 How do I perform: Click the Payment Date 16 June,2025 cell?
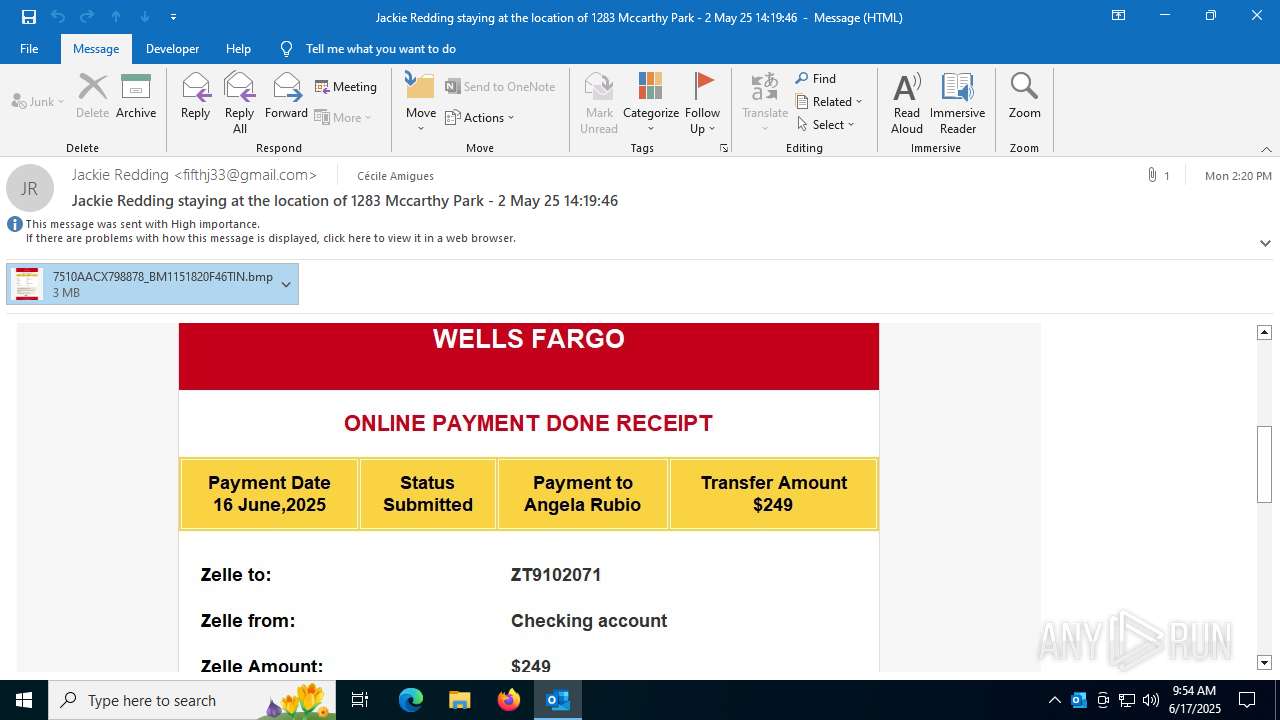tap(269, 494)
